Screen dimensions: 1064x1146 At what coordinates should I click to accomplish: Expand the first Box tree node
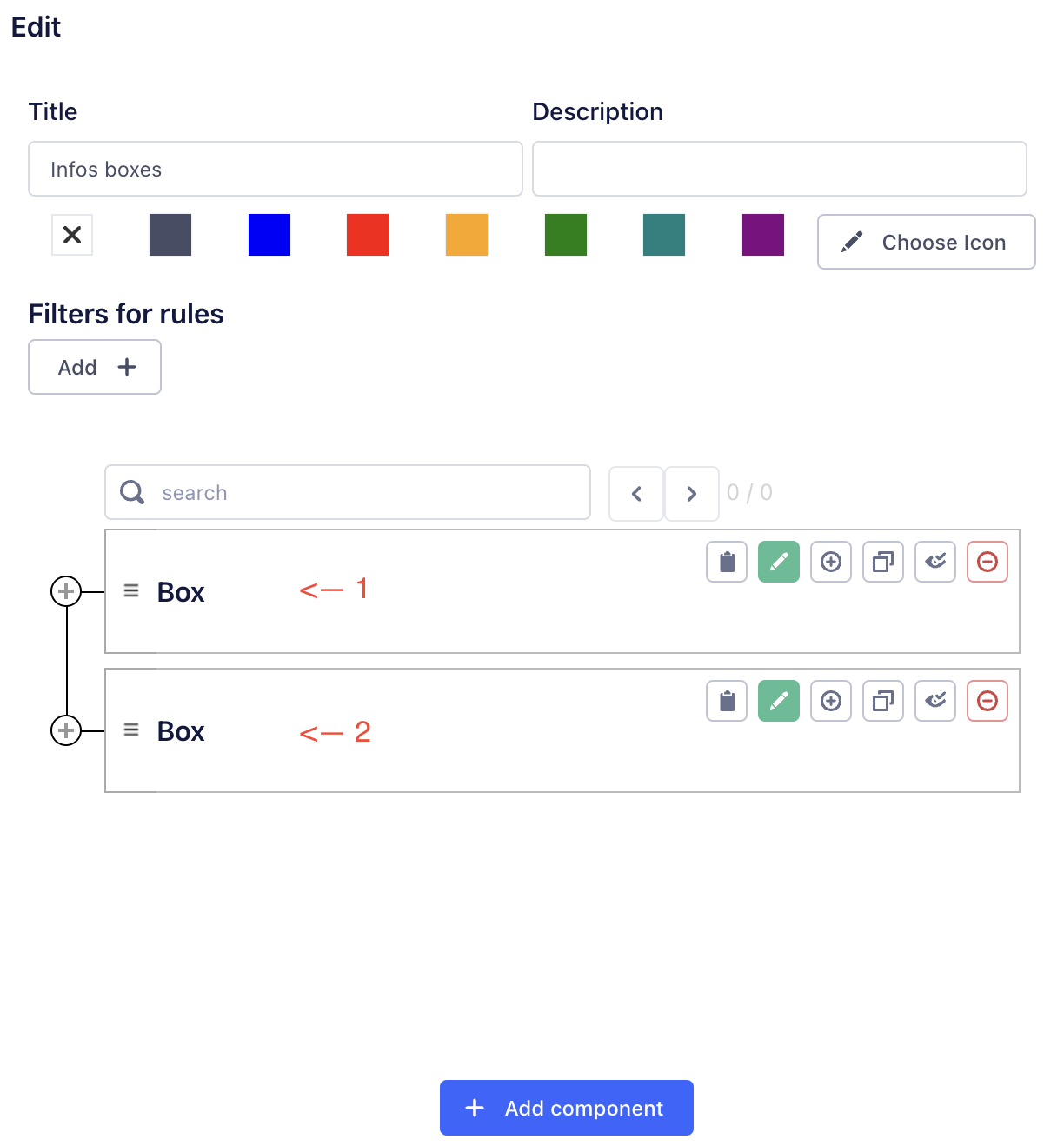point(66,591)
